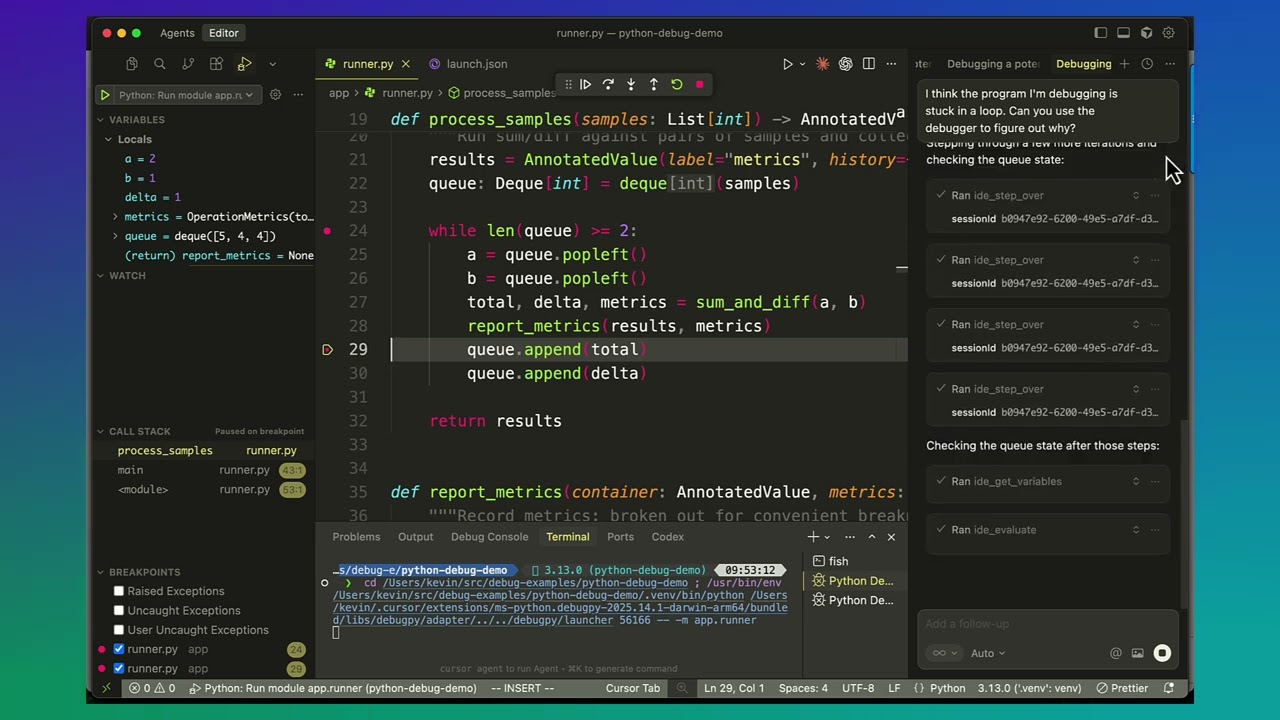This screenshot has width=1280, height=720.
Task: Restart the debug session
Action: tap(677, 85)
